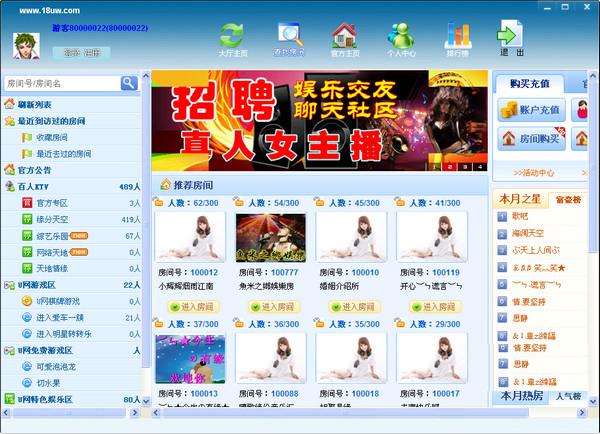Image resolution: width=600 pixels, height=434 pixels.
Task: Open the magnifier search-room icon in toolbar
Action: (290, 34)
